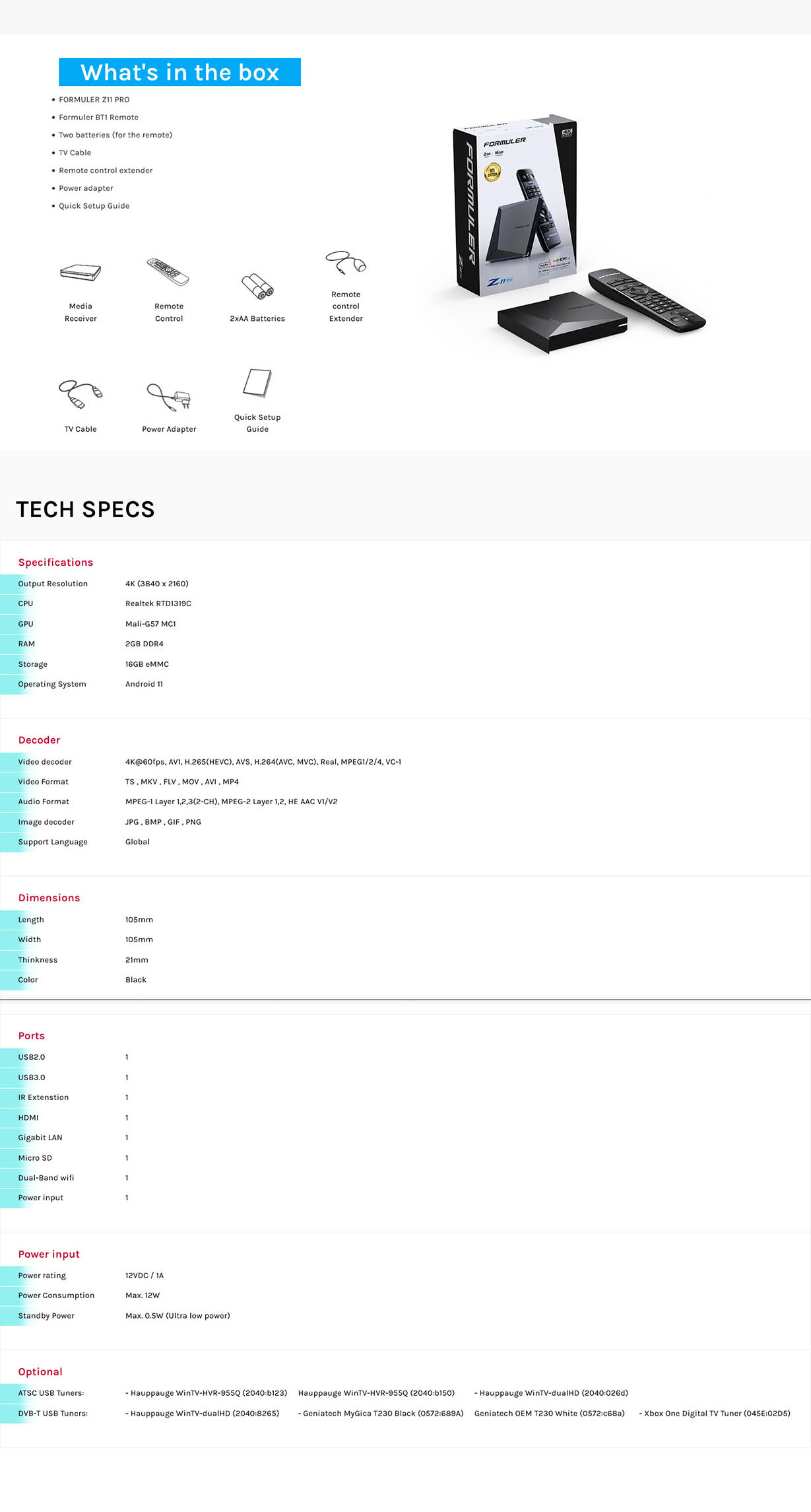Image resolution: width=811 pixels, height=1512 pixels.
Task: Select the Gigabit LAN row label
Action: click(40, 1138)
